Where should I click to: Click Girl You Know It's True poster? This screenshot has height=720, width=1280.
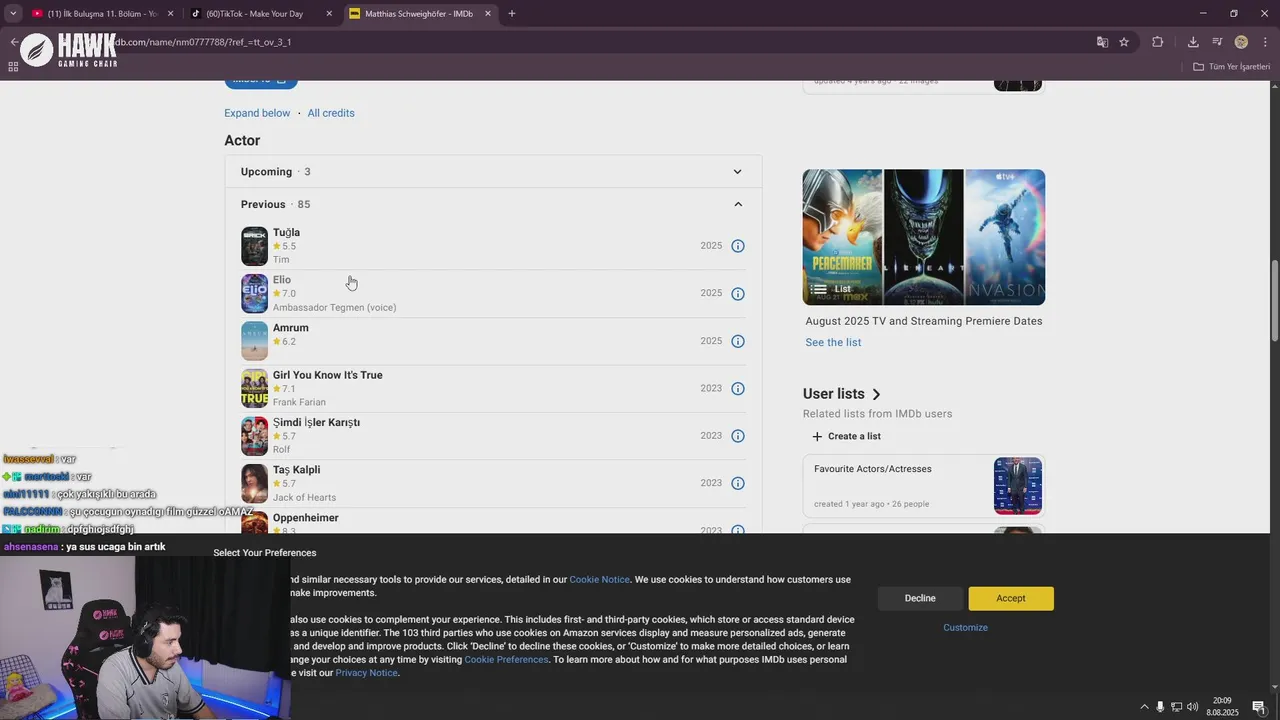tap(254, 389)
